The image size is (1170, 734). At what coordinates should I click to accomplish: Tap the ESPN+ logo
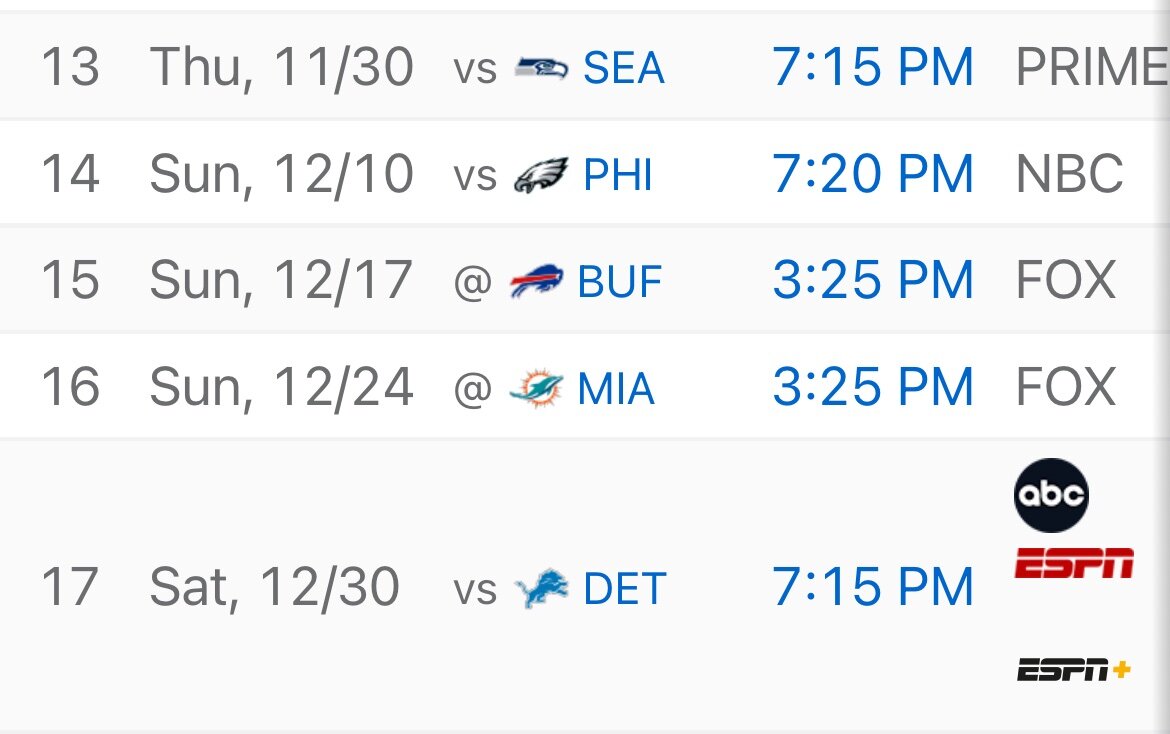tap(1074, 669)
